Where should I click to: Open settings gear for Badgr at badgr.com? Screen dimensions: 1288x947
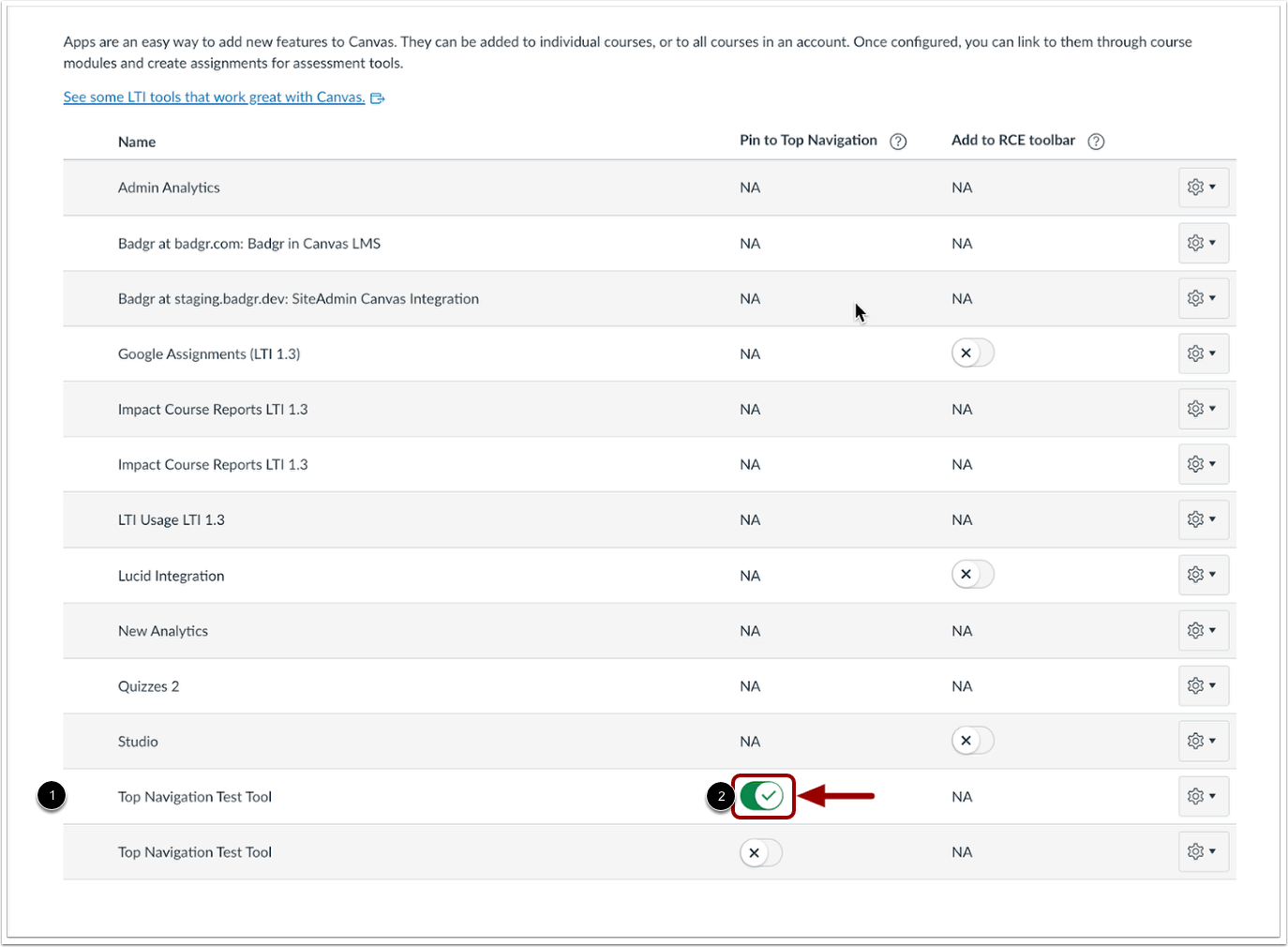[x=1203, y=243]
